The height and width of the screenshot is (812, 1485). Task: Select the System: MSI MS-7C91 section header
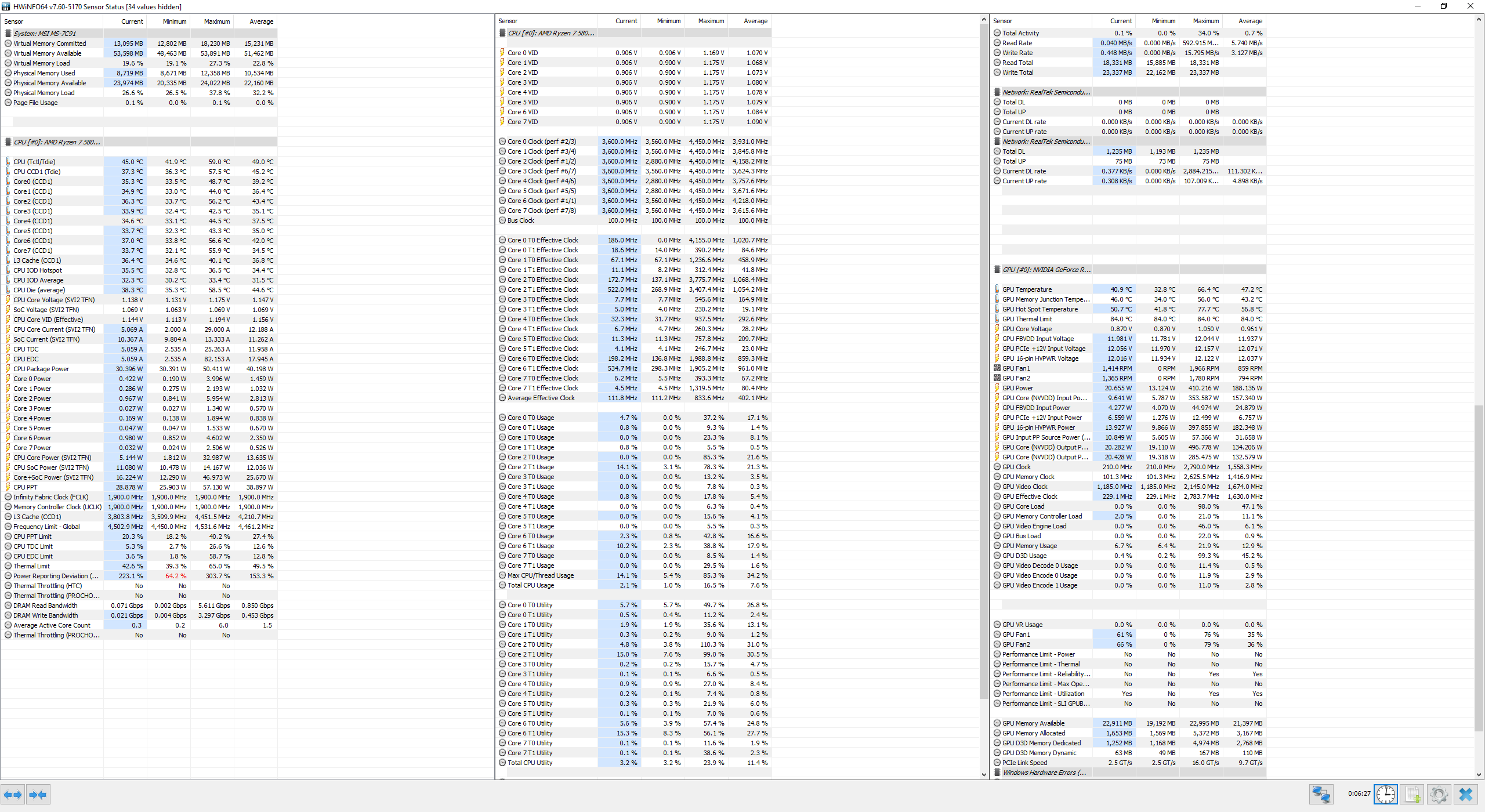45,34
